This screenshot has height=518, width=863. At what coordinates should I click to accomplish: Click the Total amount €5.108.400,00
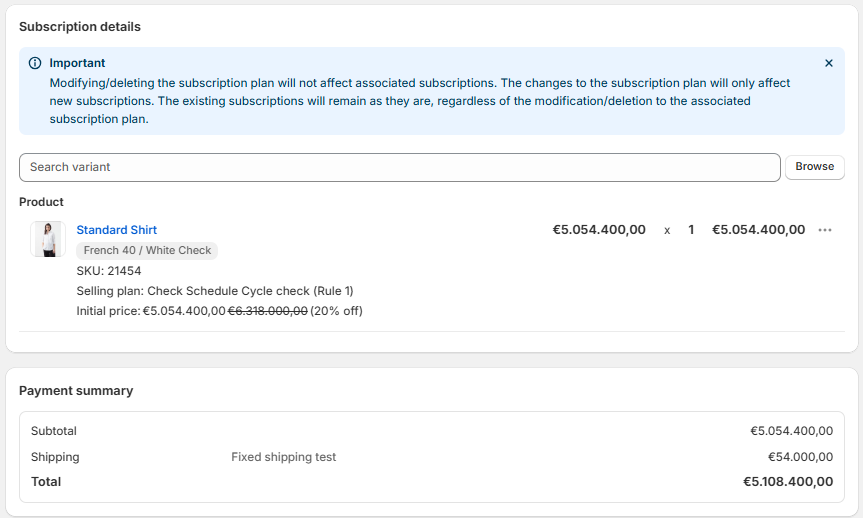[788, 482]
